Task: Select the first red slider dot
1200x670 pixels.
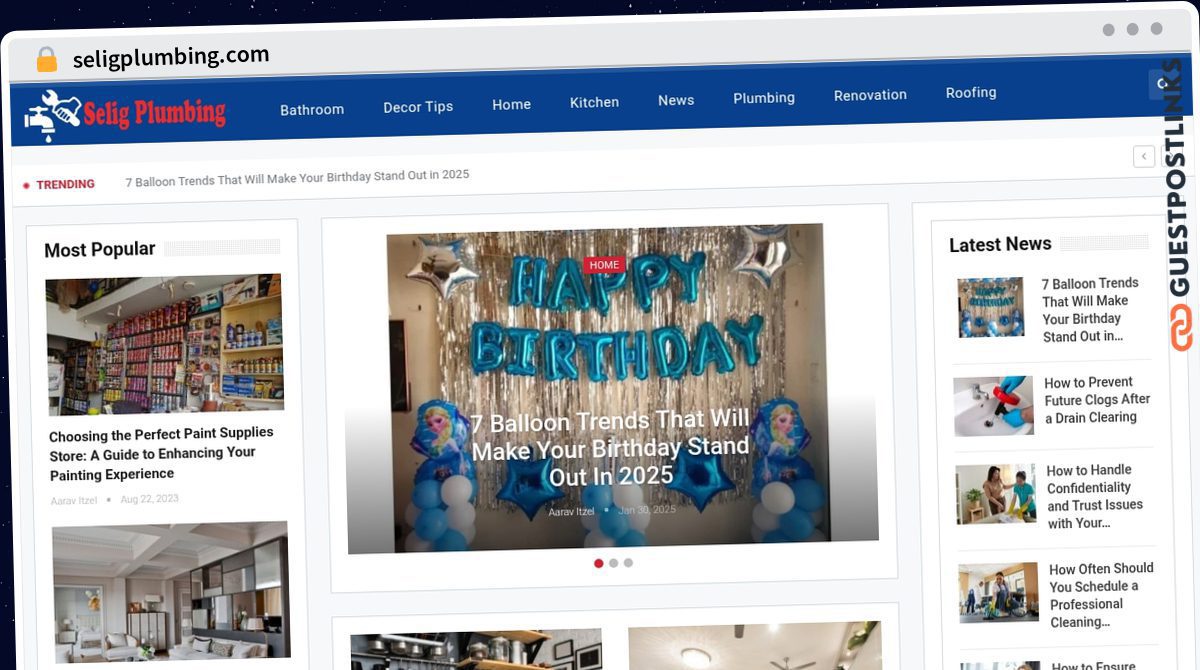Action: [x=598, y=563]
